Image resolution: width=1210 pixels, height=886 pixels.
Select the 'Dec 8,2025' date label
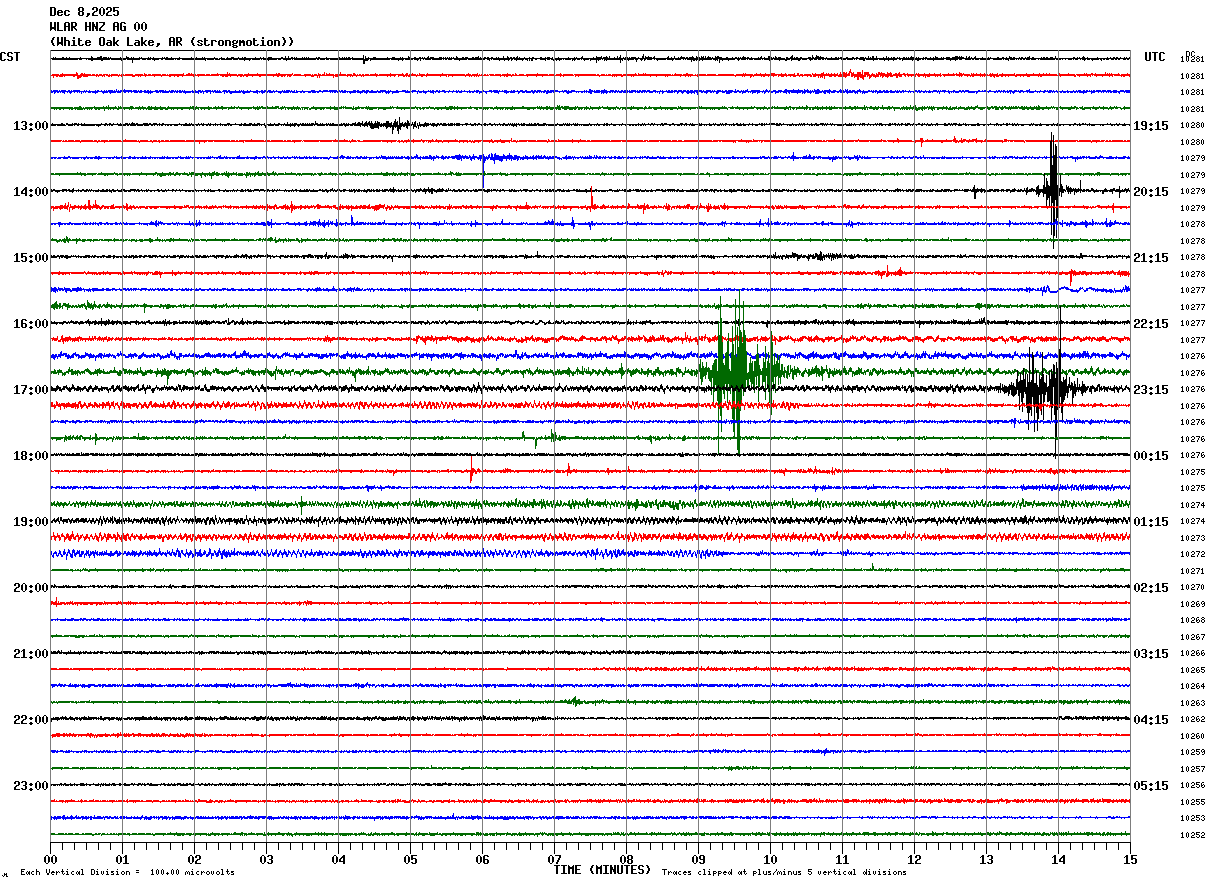pyautogui.click(x=84, y=12)
